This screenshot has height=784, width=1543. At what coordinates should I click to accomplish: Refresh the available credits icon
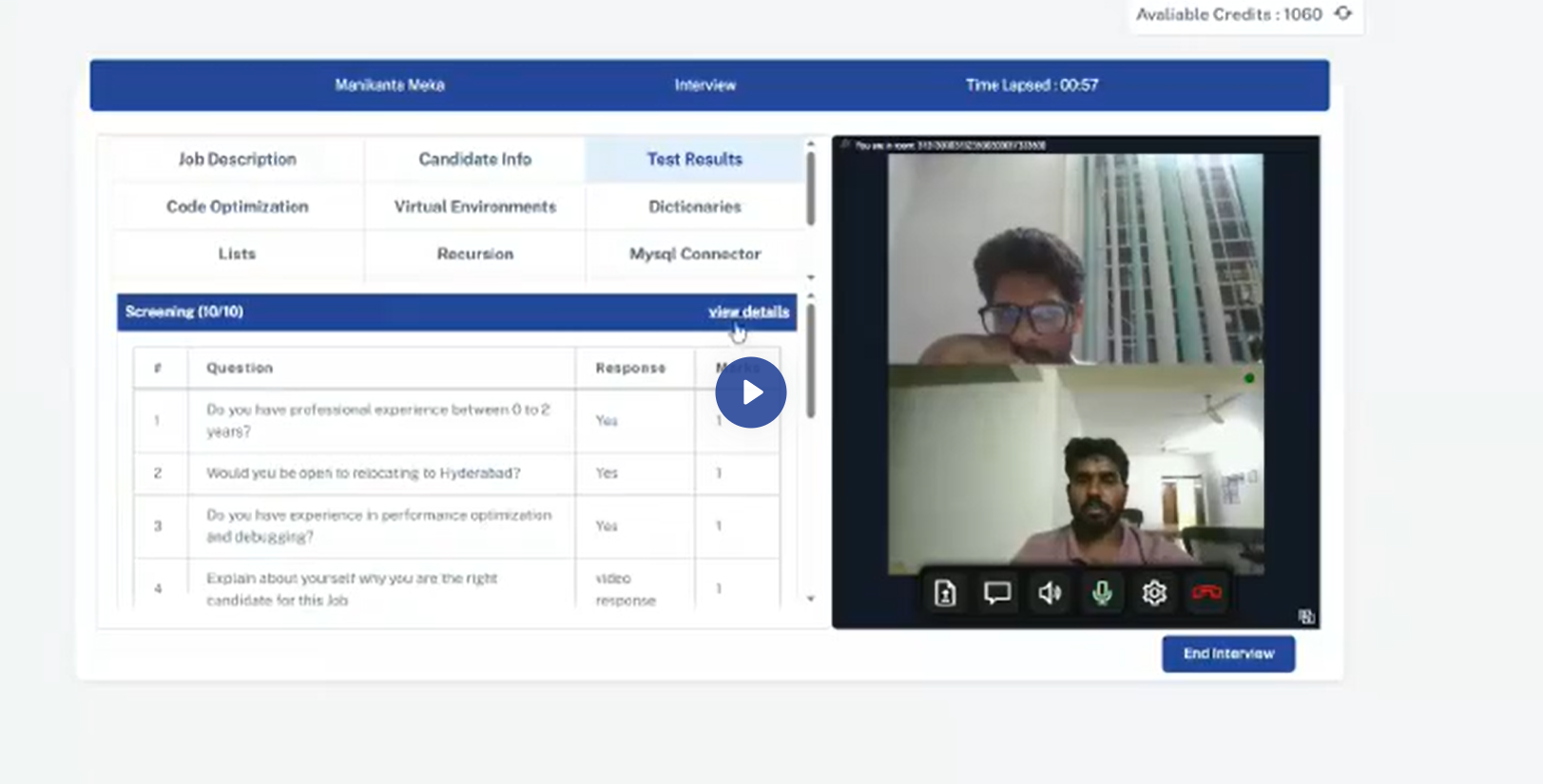[1342, 13]
